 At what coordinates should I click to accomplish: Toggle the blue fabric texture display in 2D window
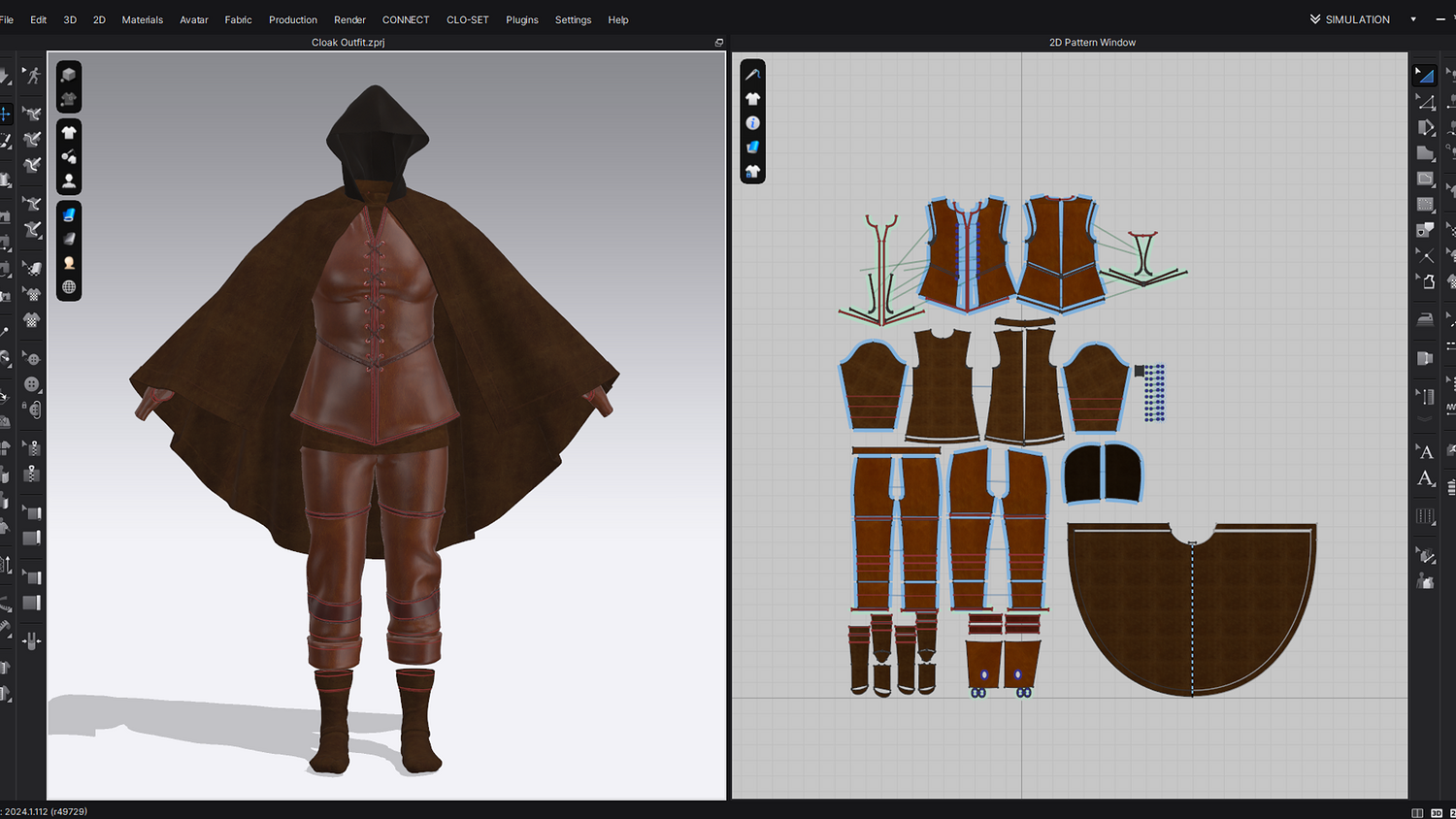(752, 147)
